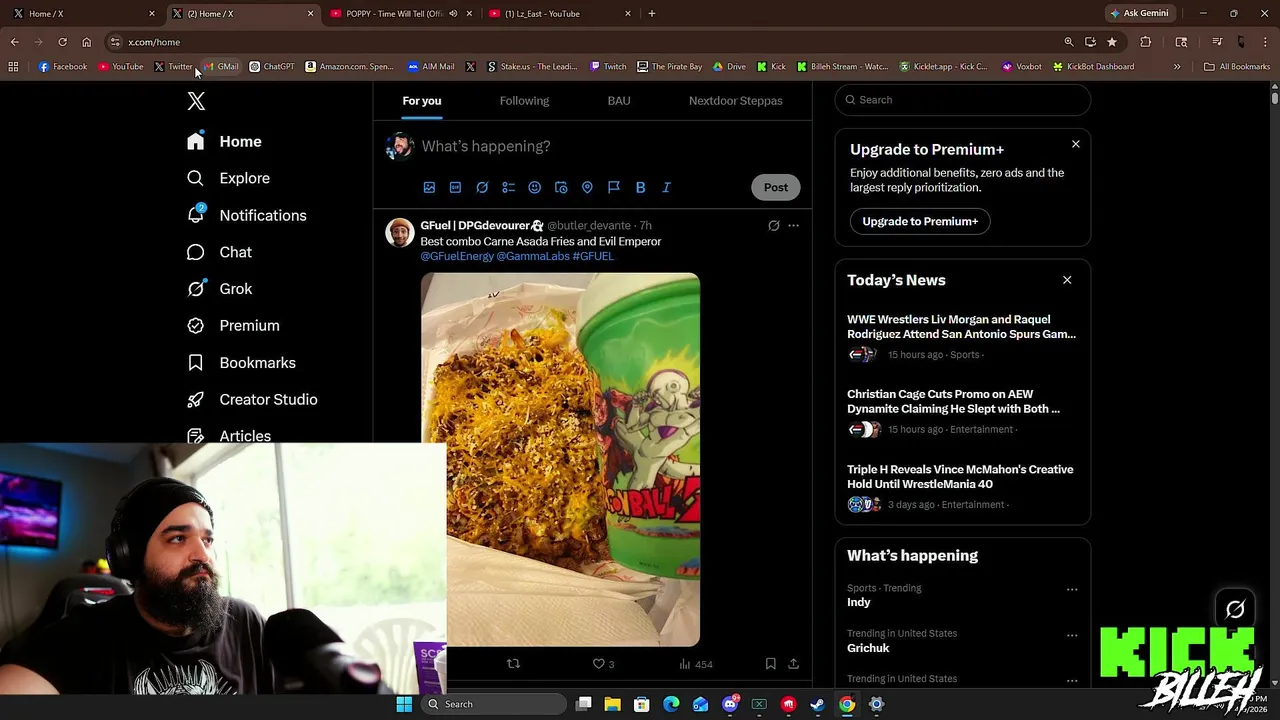Add a poll to the post
The height and width of the screenshot is (720, 1280).
(x=508, y=187)
